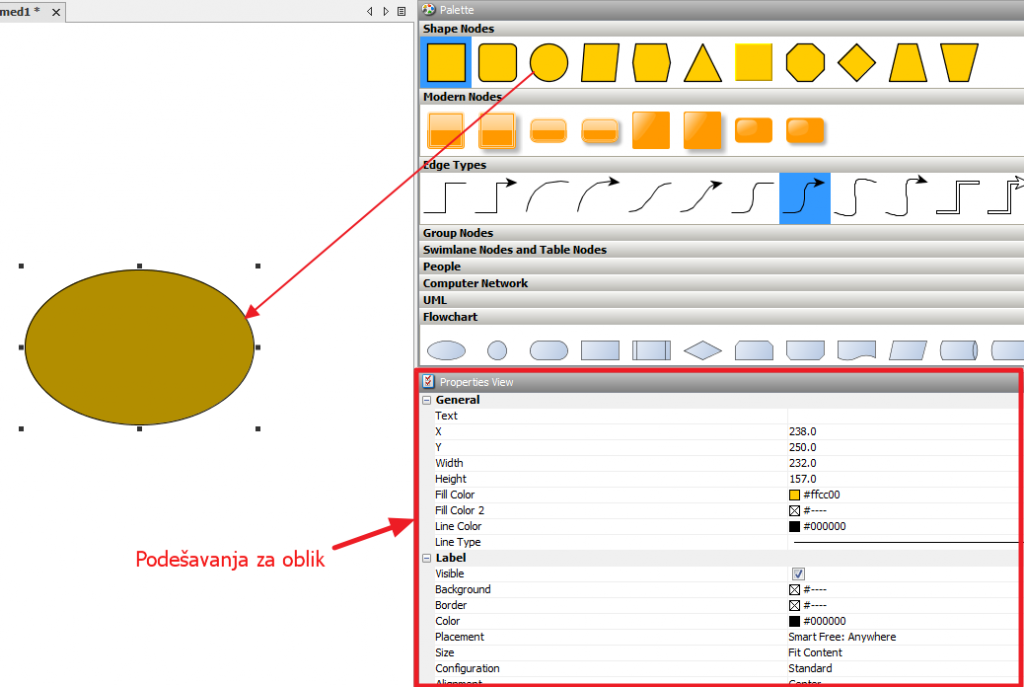1024x687 pixels.
Task: Open the Line Color #000000 swatch
Action: click(x=794, y=526)
